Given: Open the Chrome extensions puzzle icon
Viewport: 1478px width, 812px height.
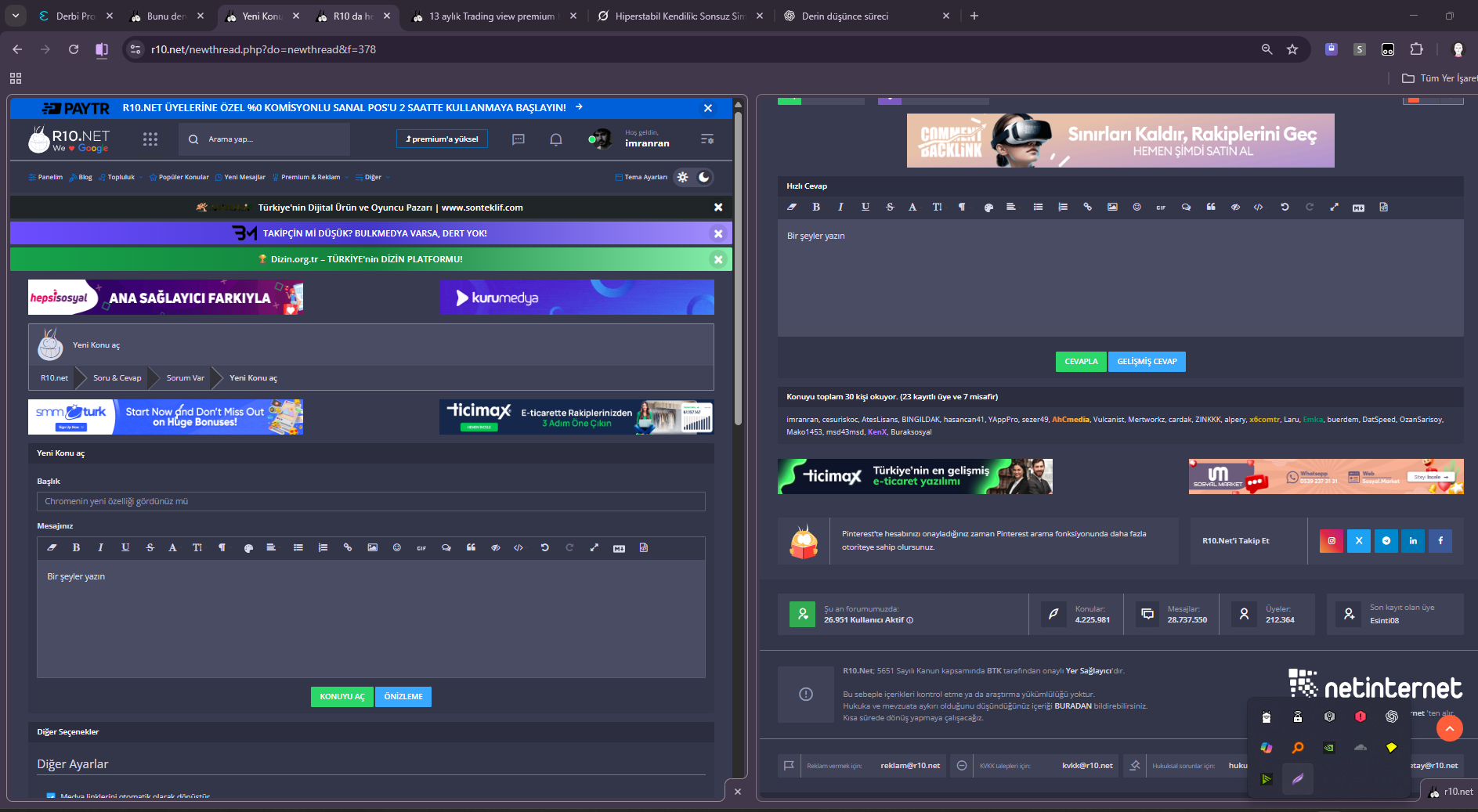Looking at the screenshot, I should [x=1416, y=49].
